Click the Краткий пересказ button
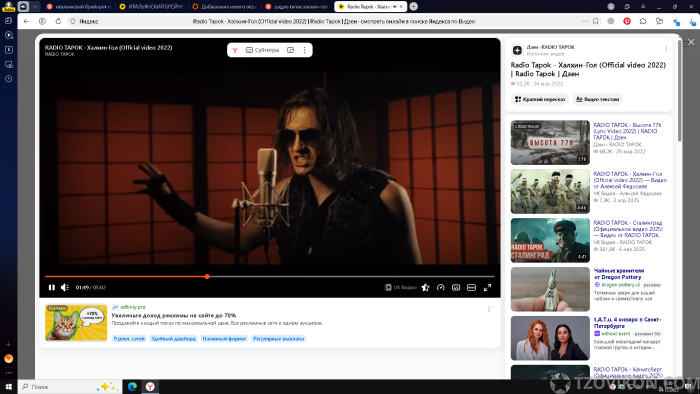The width and height of the screenshot is (700, 394). 540,99
